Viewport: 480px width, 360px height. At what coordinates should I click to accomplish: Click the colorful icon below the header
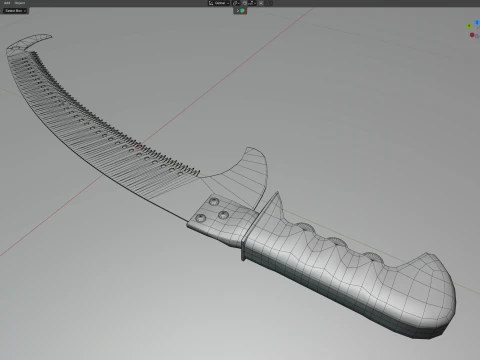point(242,11)
